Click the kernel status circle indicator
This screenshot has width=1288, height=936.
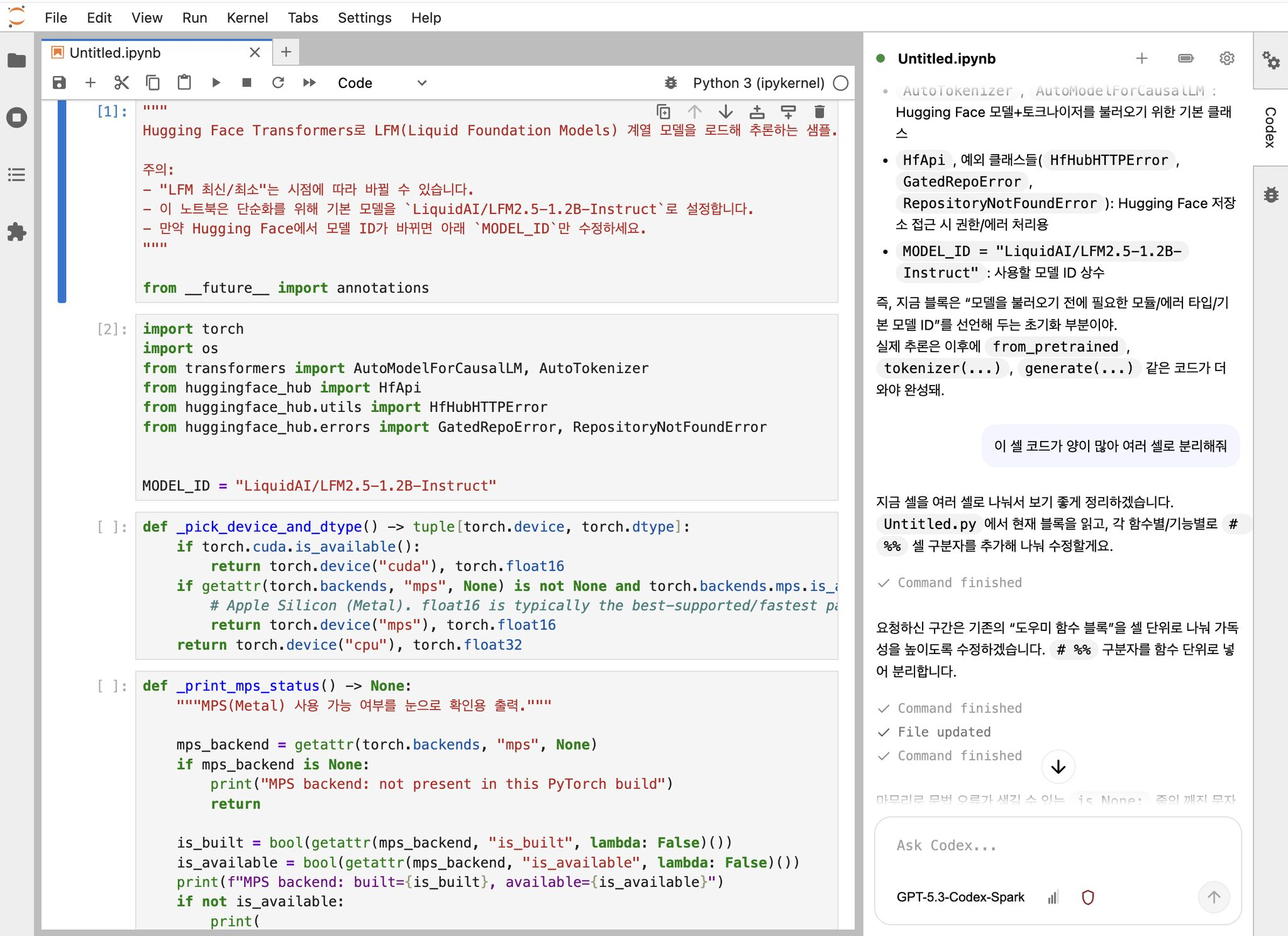[x=841, y=83]
